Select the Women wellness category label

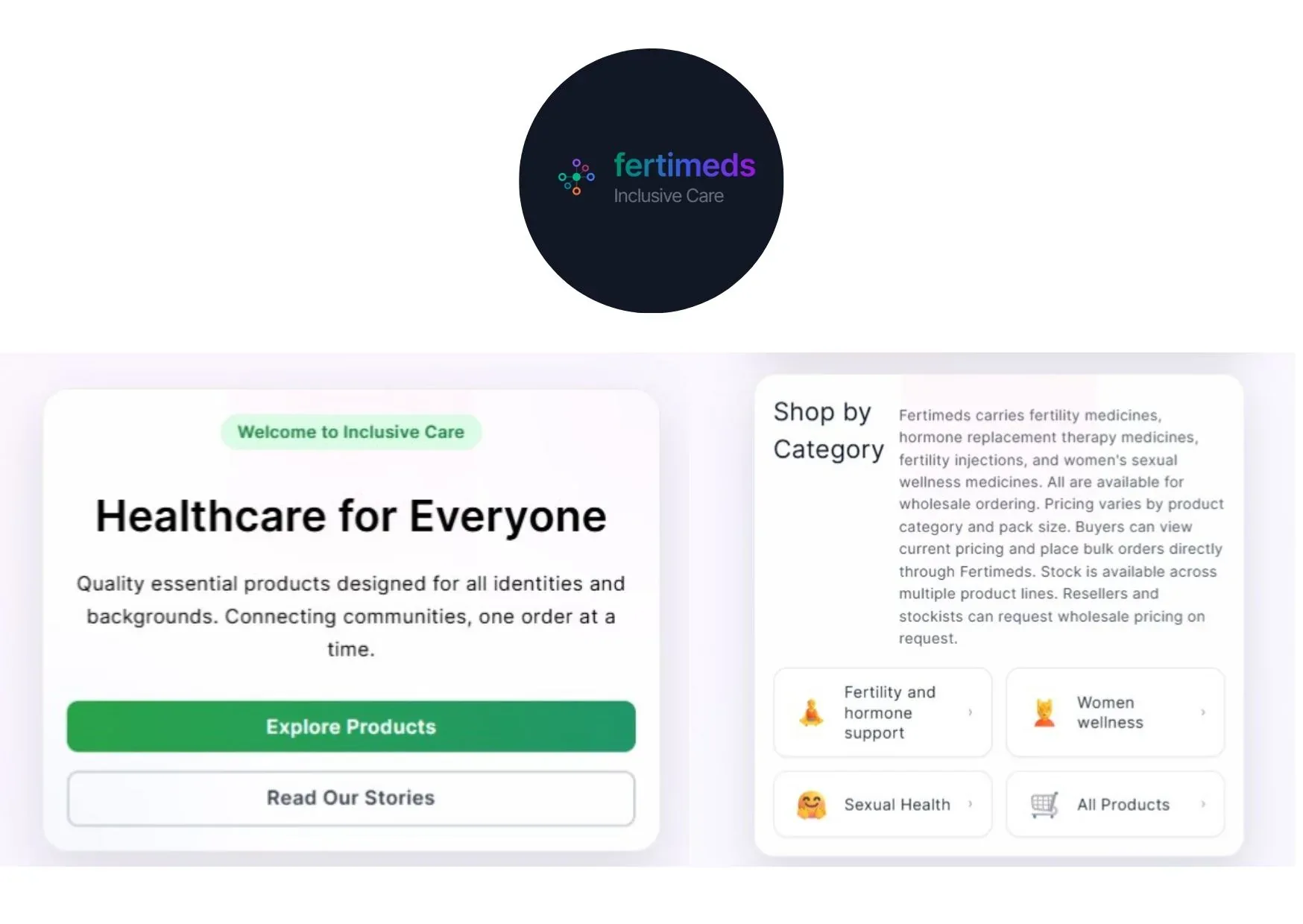click(x=1110, y=712)
